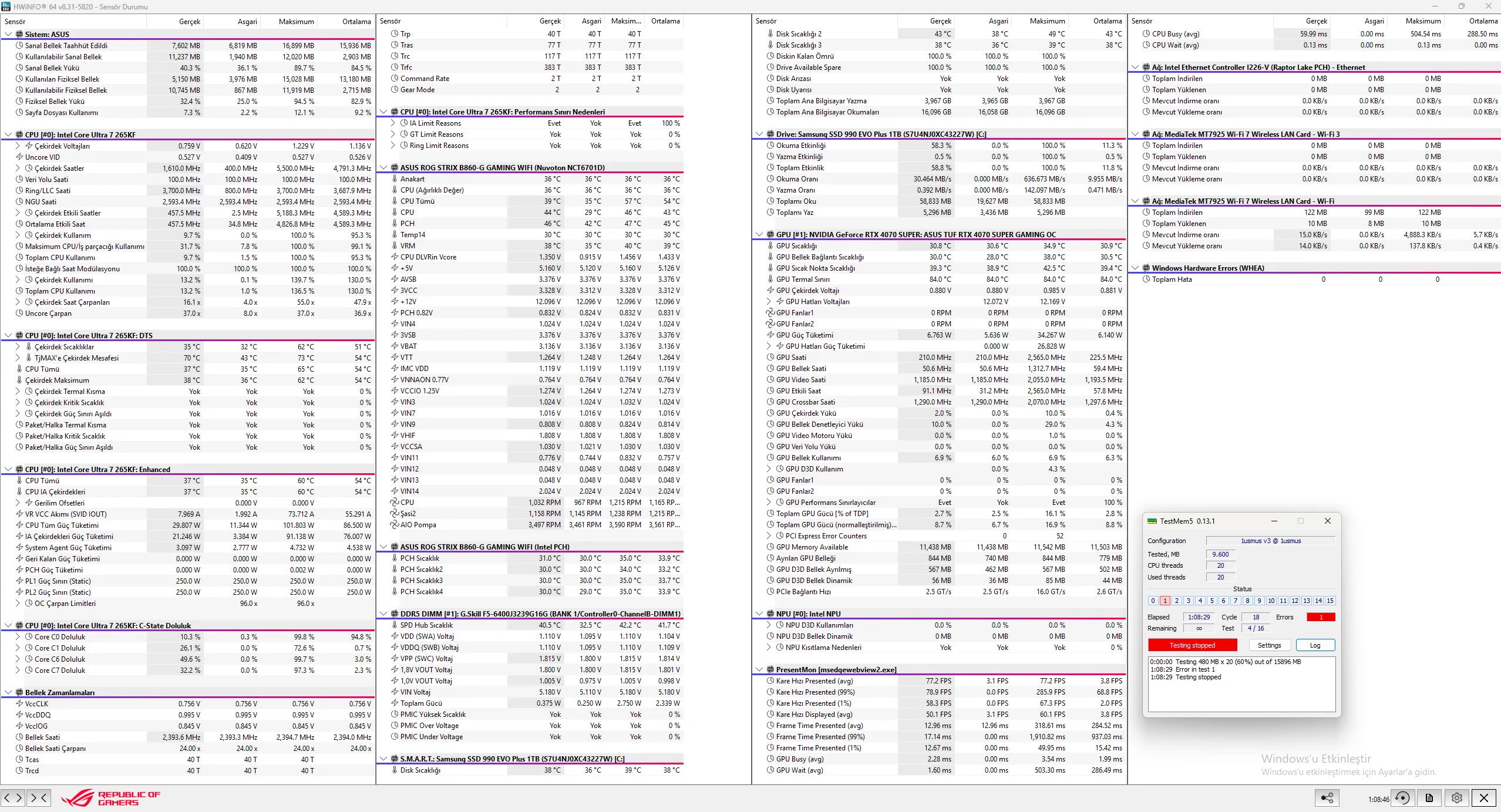
Task: Click the Republic of Gamers logo
Action: click(x=112, y=798)
